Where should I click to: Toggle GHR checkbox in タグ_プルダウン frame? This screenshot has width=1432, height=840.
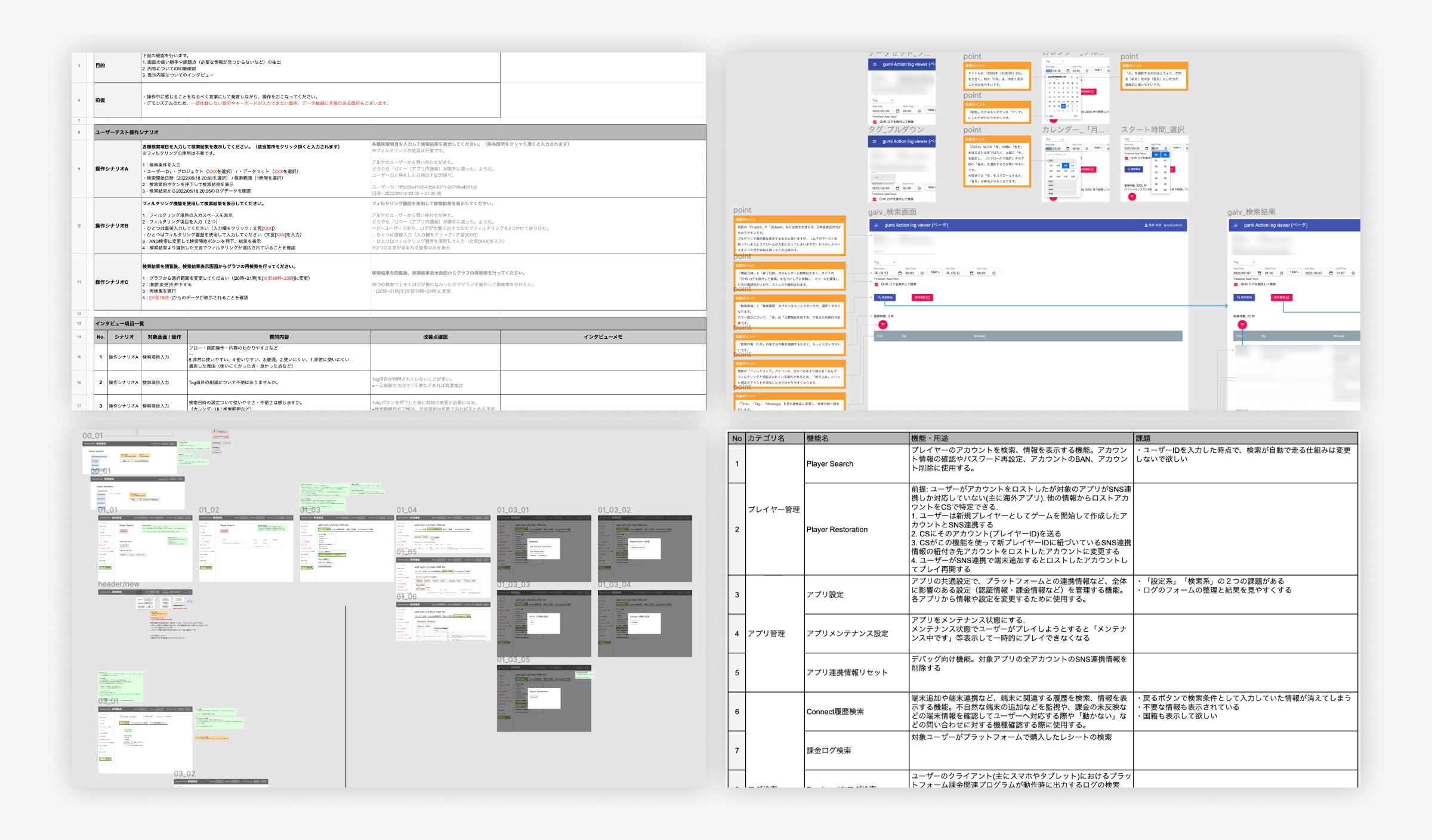click(875, 199)
